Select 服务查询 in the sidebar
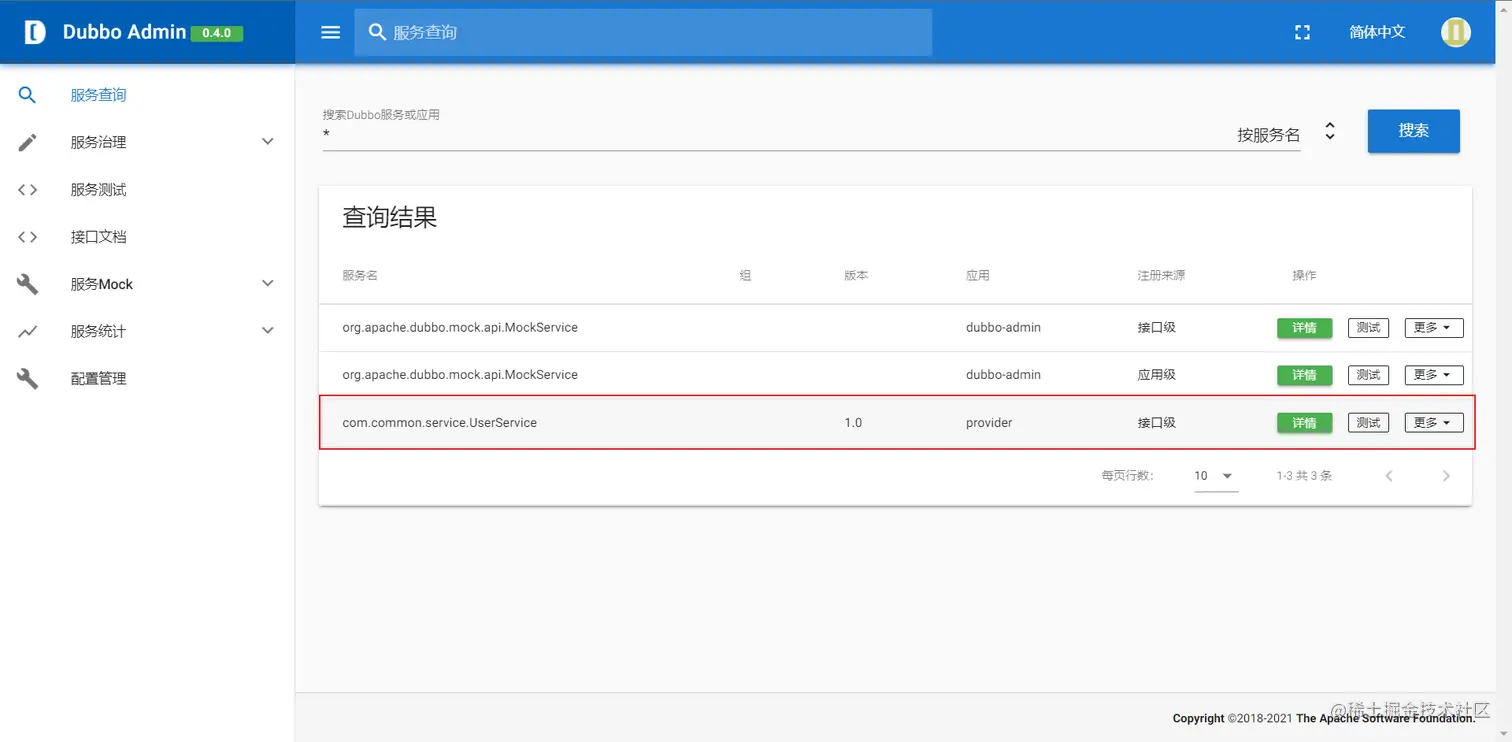The image size is (1512, 742). pyautogui.click(x=98, y=95)
